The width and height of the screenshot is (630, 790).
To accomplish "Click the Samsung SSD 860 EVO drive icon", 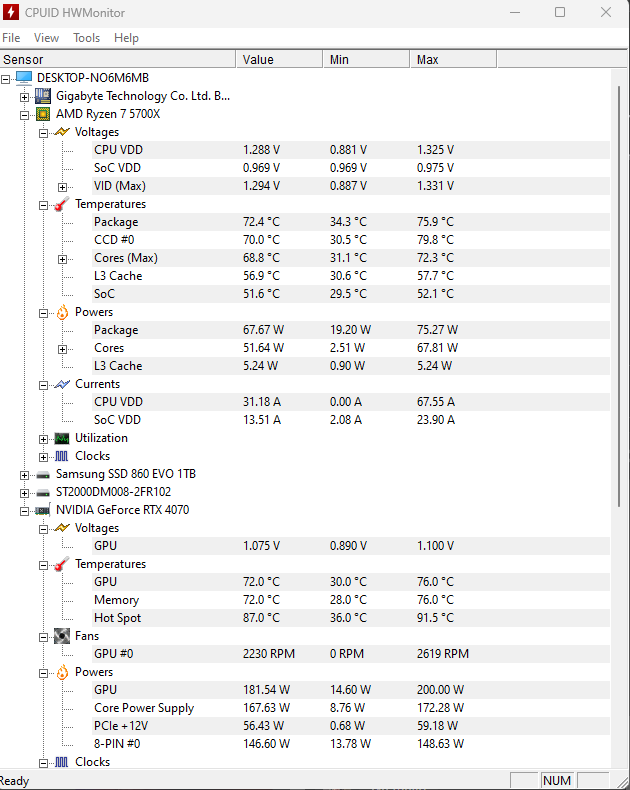I will (x=43, y=474).
